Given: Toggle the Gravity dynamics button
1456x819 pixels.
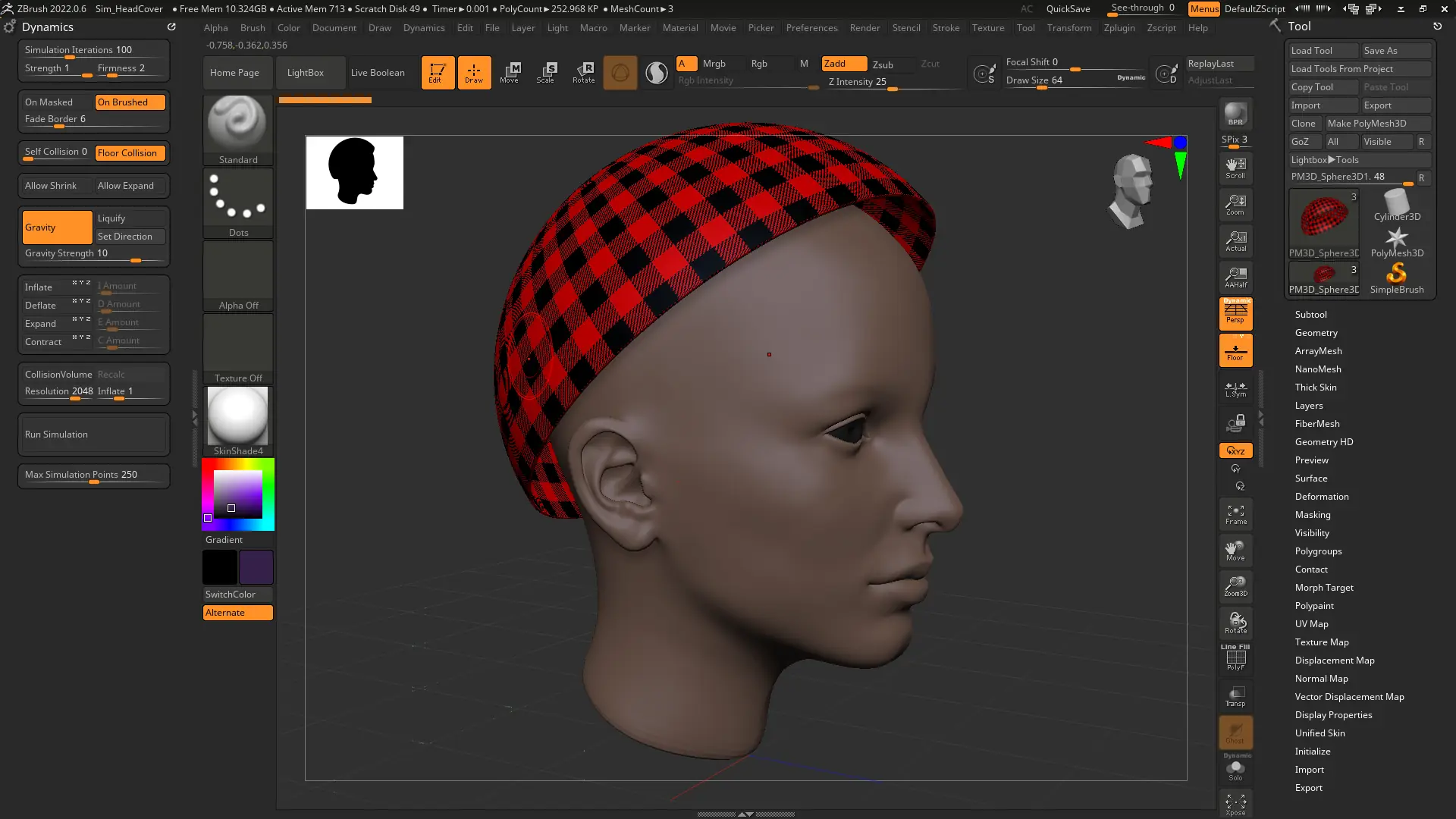Looking at the screenshot, I should click(57, 227).
